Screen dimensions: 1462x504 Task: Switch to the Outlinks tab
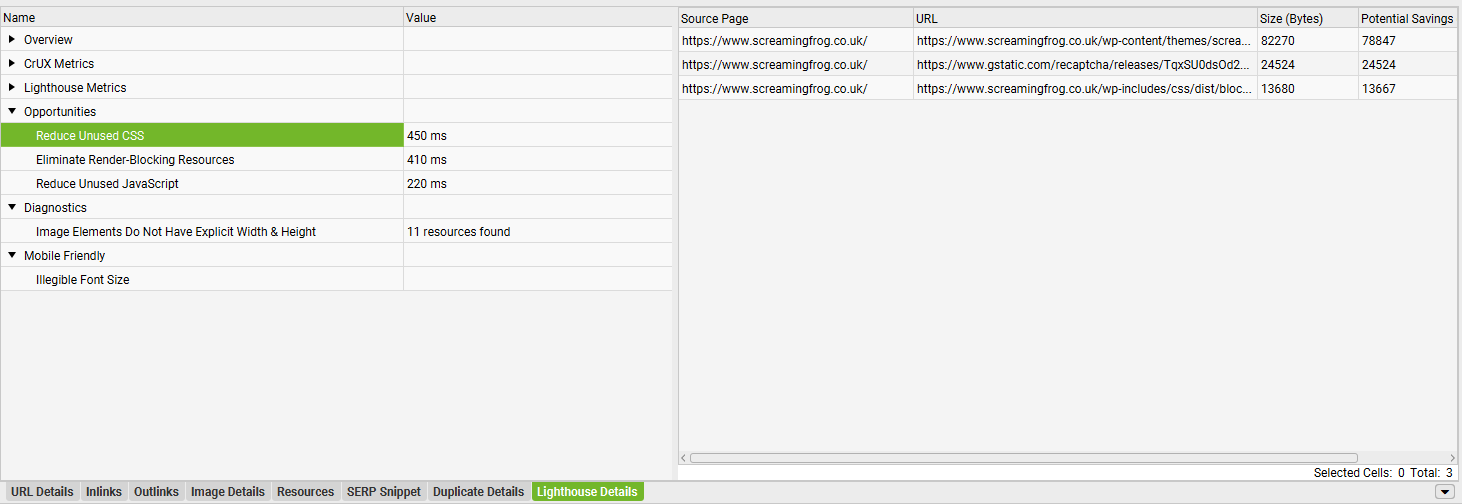(156, 492)
